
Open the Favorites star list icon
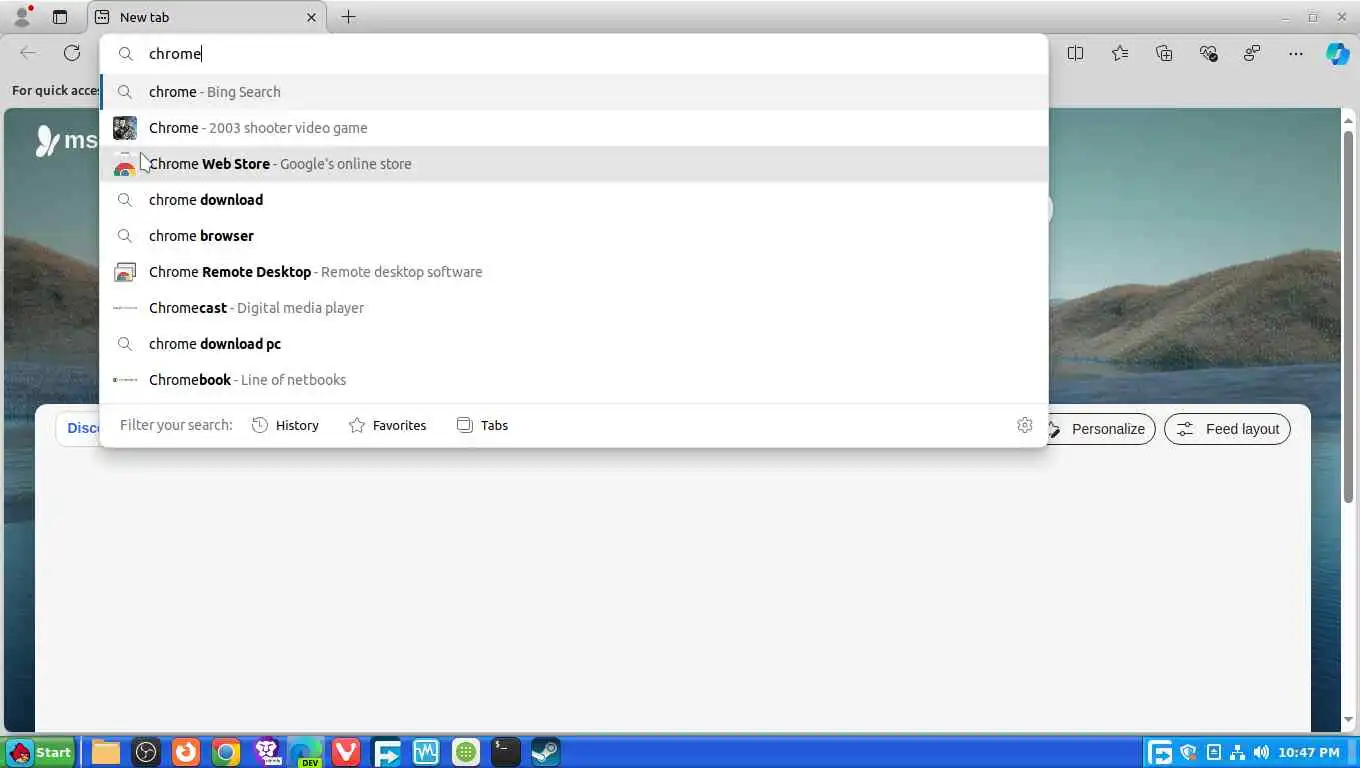click(1120, 53)
